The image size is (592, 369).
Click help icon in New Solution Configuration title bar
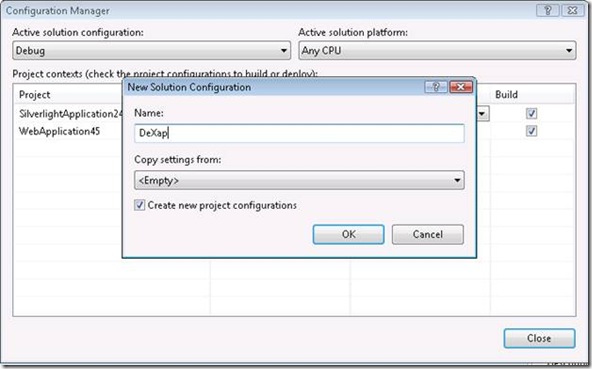point(436,87)
